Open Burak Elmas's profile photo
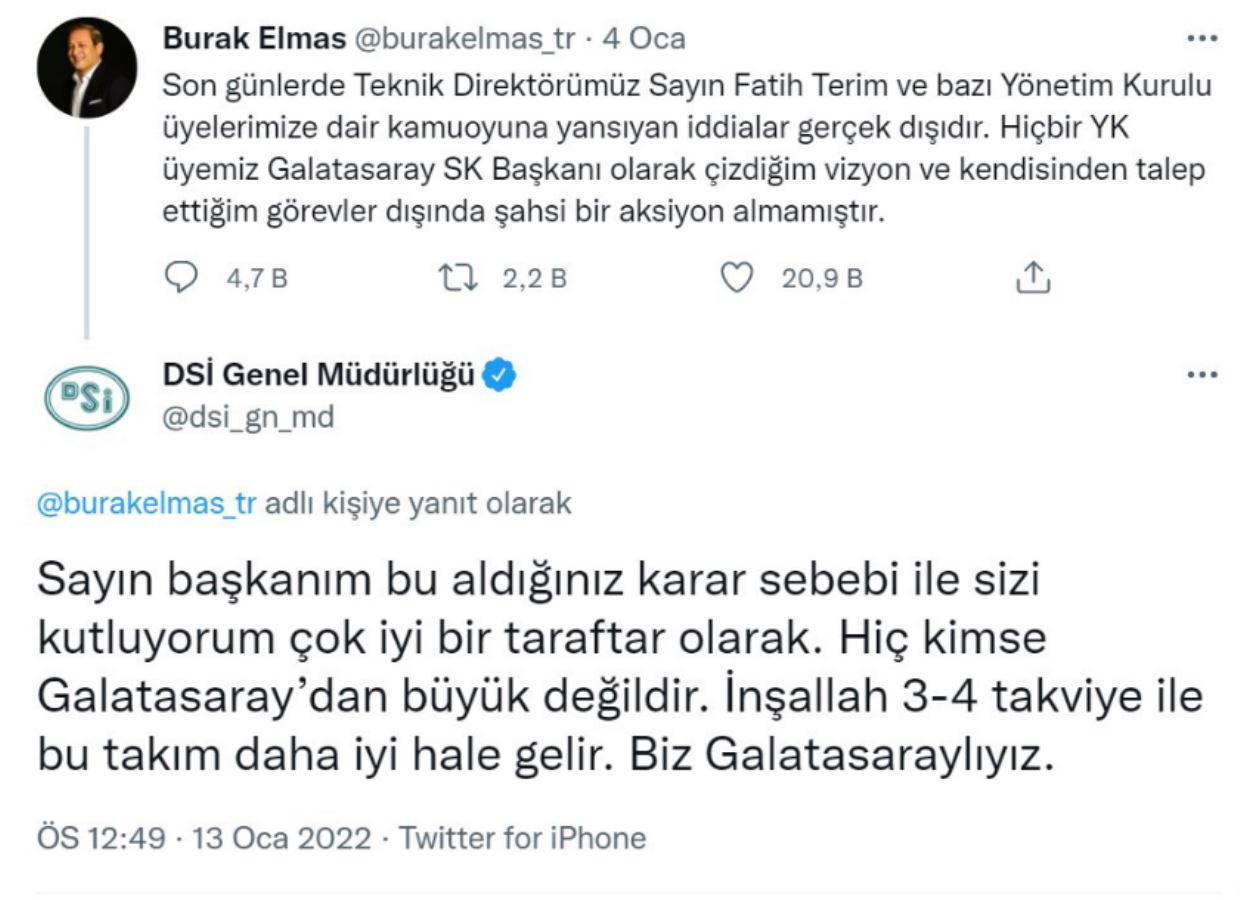This screenshot has width=1240, height=900. pyautogui.click(x=87, y=68)
